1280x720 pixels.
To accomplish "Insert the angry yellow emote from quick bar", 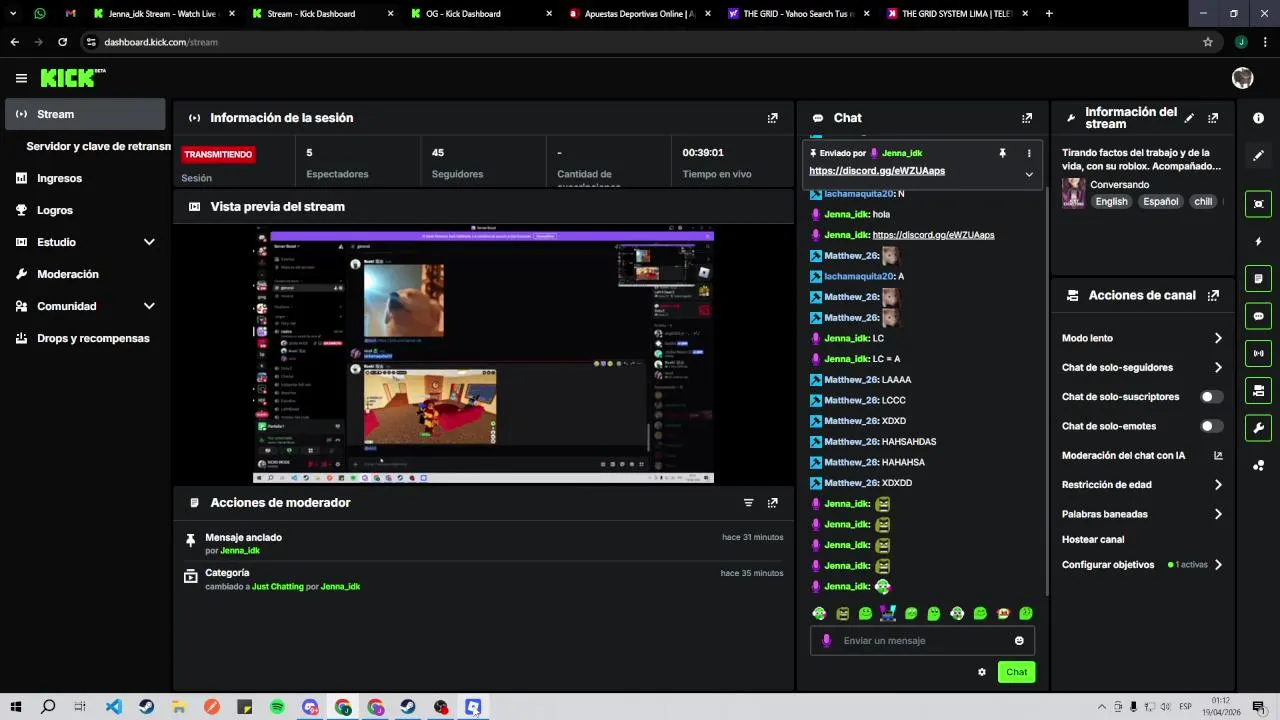I will click(x=842, y=613).
